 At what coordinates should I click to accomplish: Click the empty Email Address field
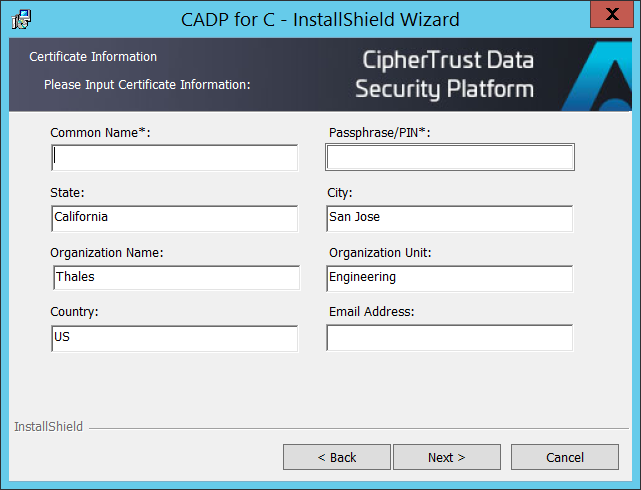pyautogui.click(x=450, y=339)
